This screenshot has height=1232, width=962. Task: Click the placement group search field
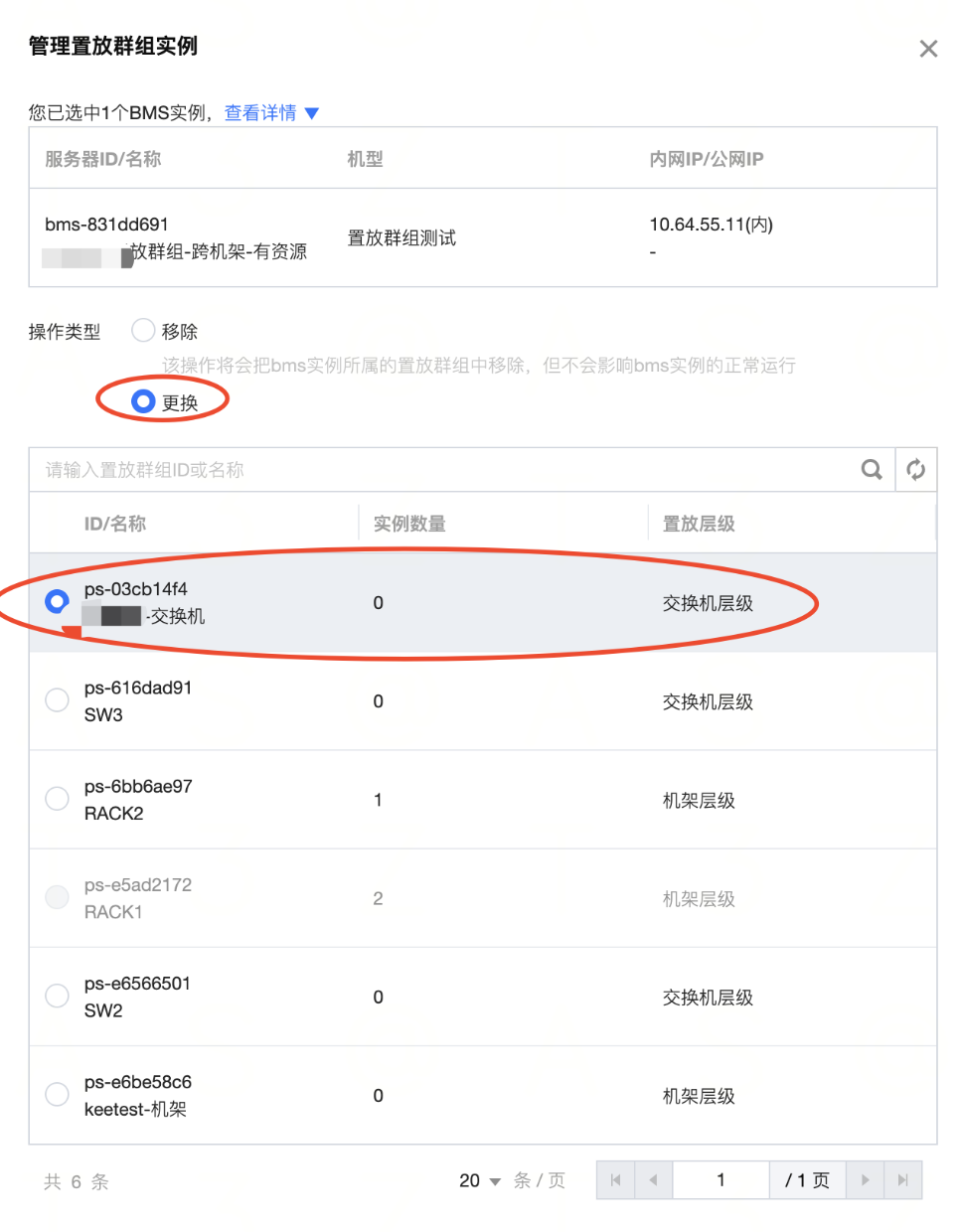[447, 470]
